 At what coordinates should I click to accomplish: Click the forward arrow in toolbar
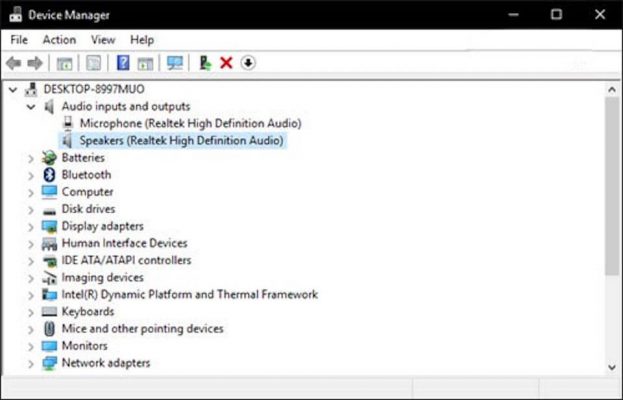pos(35,63)
